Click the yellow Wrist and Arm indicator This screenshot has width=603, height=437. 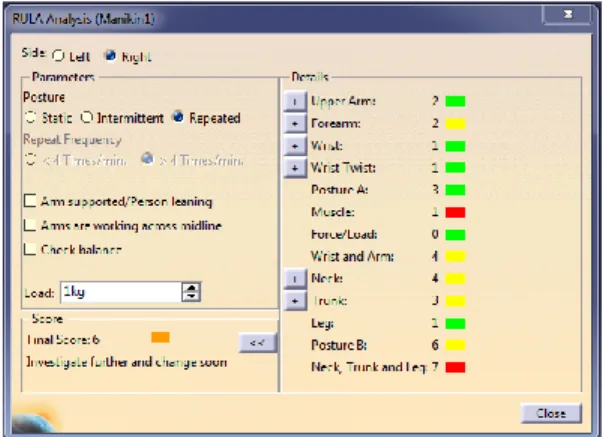click(455, 257)
